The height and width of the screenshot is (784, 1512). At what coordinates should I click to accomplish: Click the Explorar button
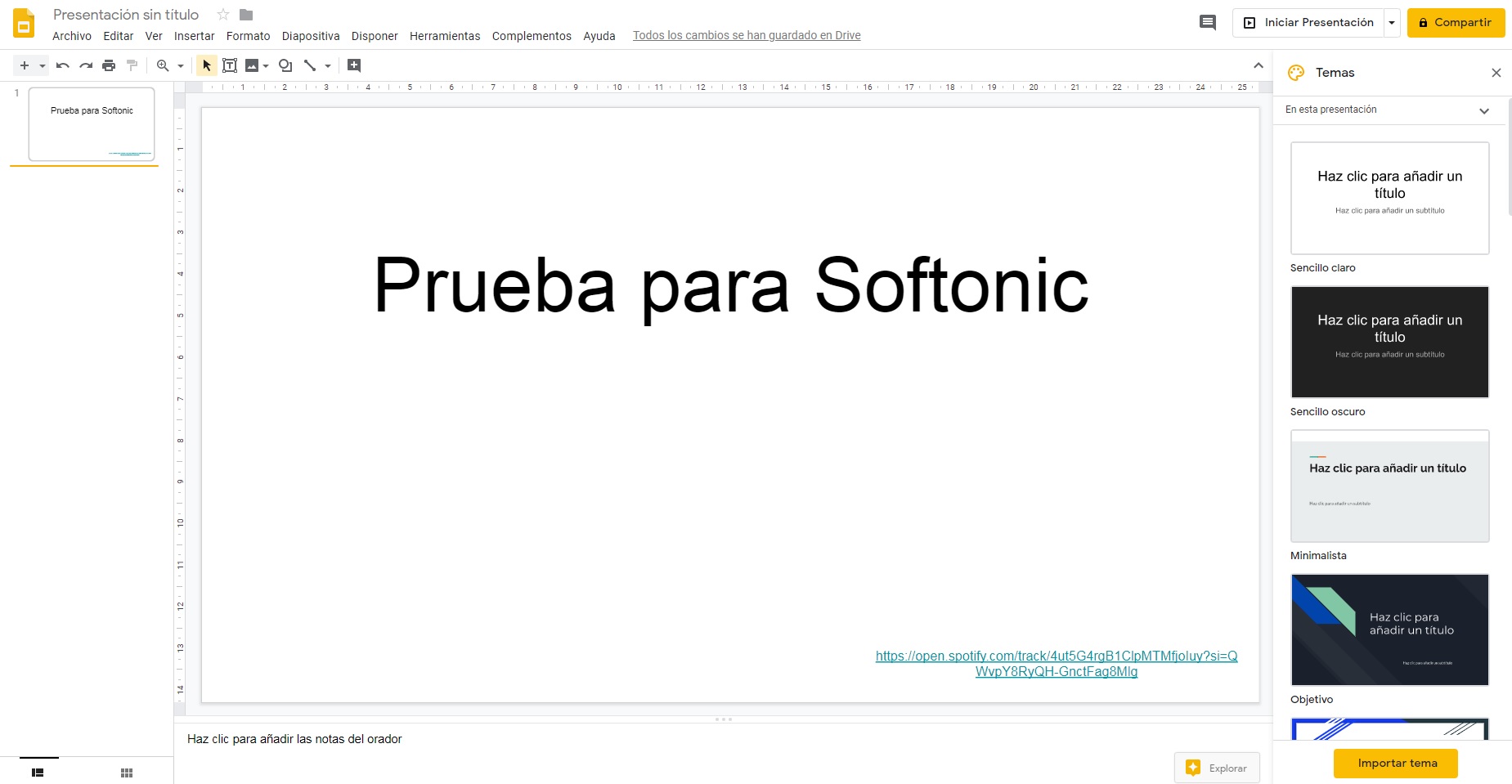click(x=1217, y=768)
